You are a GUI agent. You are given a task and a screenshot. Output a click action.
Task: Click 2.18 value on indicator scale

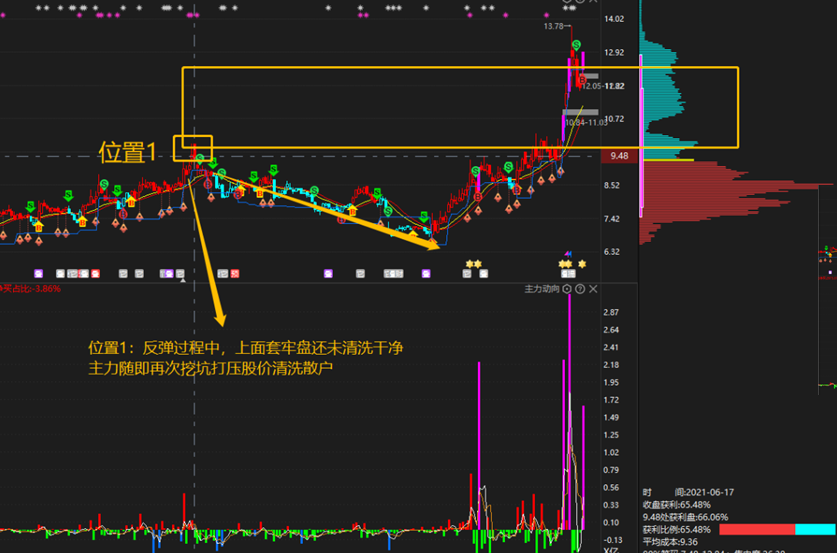pos(611,365)
